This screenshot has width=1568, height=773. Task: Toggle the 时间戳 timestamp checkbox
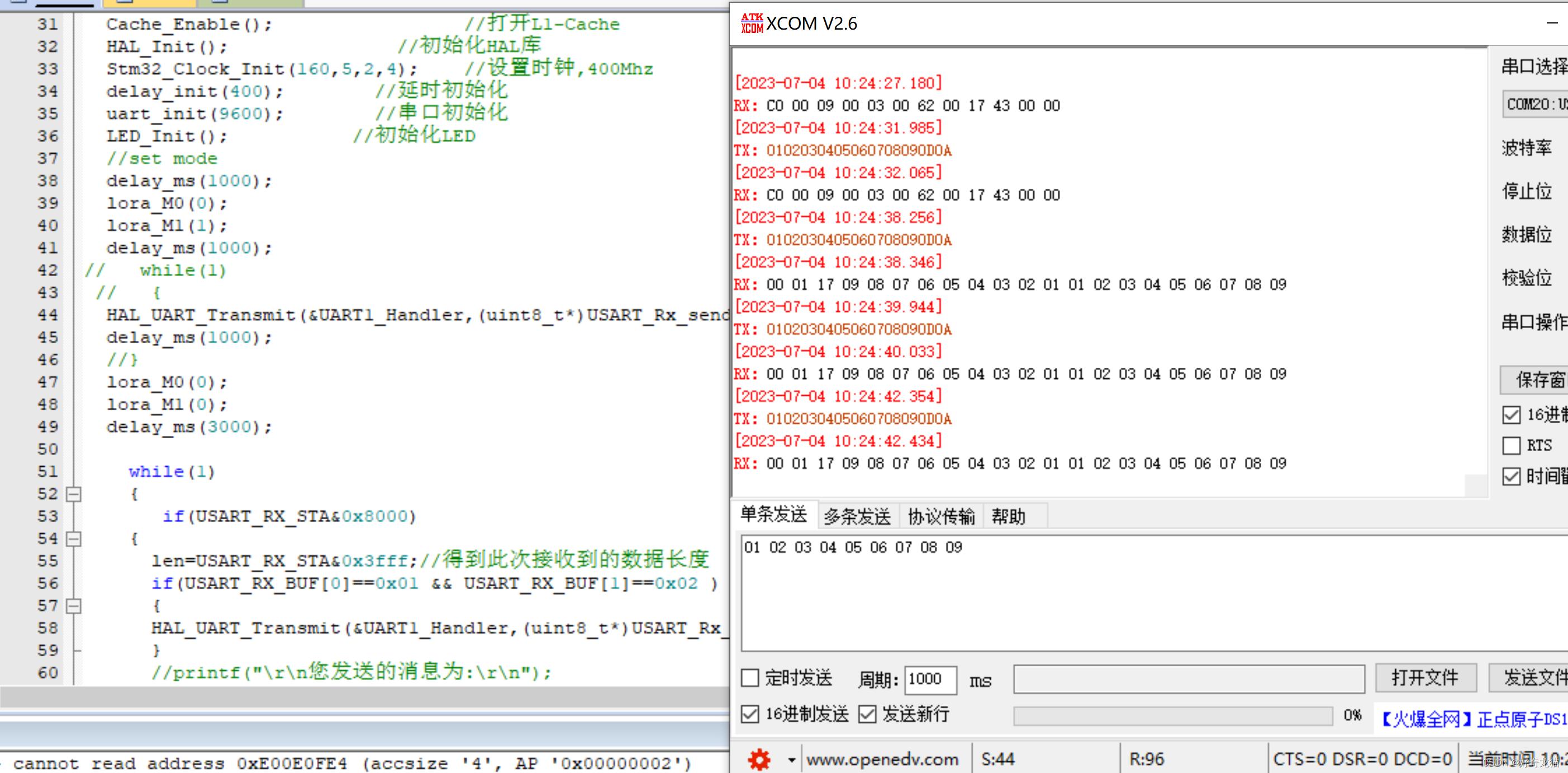1512,476
